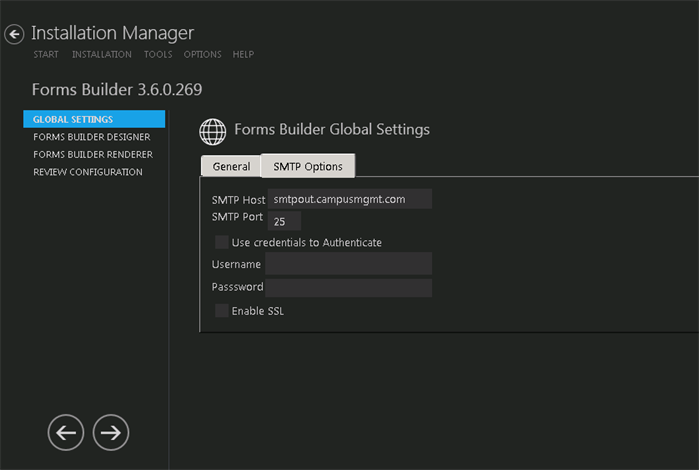699x470 pixels.
Task: Switch to the General tab
Action: 231,166
